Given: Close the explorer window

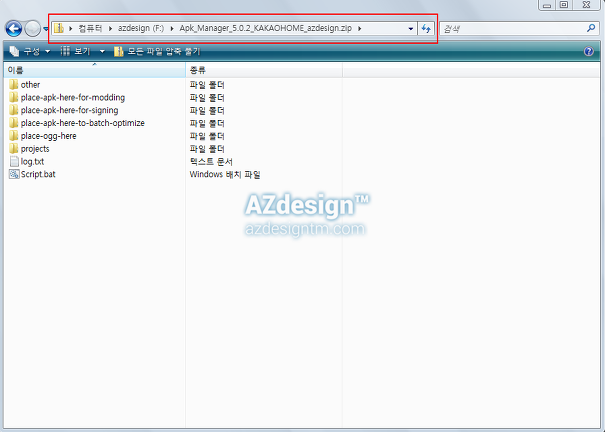Looking at the screenshot, I should pos(586,5).
